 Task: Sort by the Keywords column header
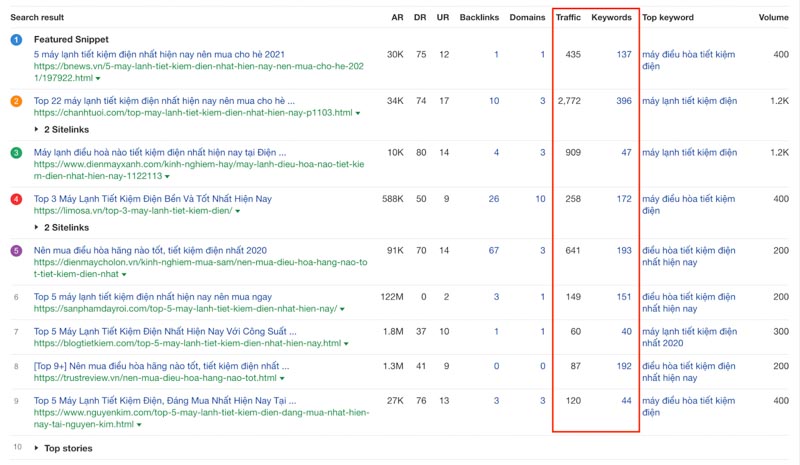[x=611, y=17]
